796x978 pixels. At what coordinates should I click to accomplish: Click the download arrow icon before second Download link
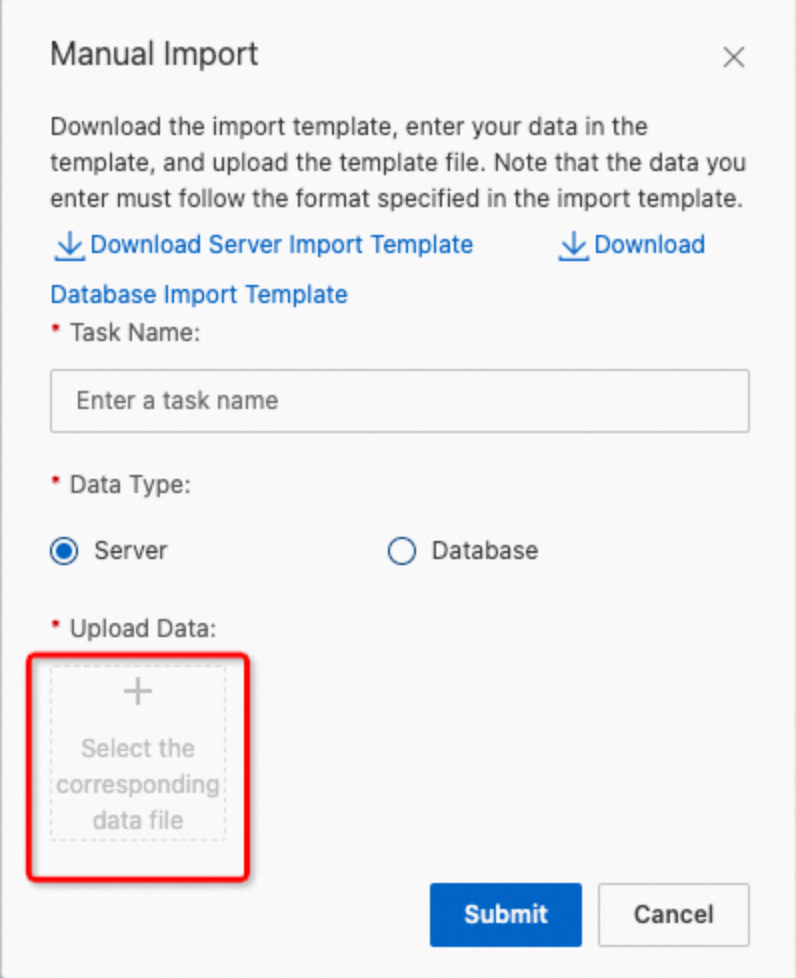[x=573, y=245]
